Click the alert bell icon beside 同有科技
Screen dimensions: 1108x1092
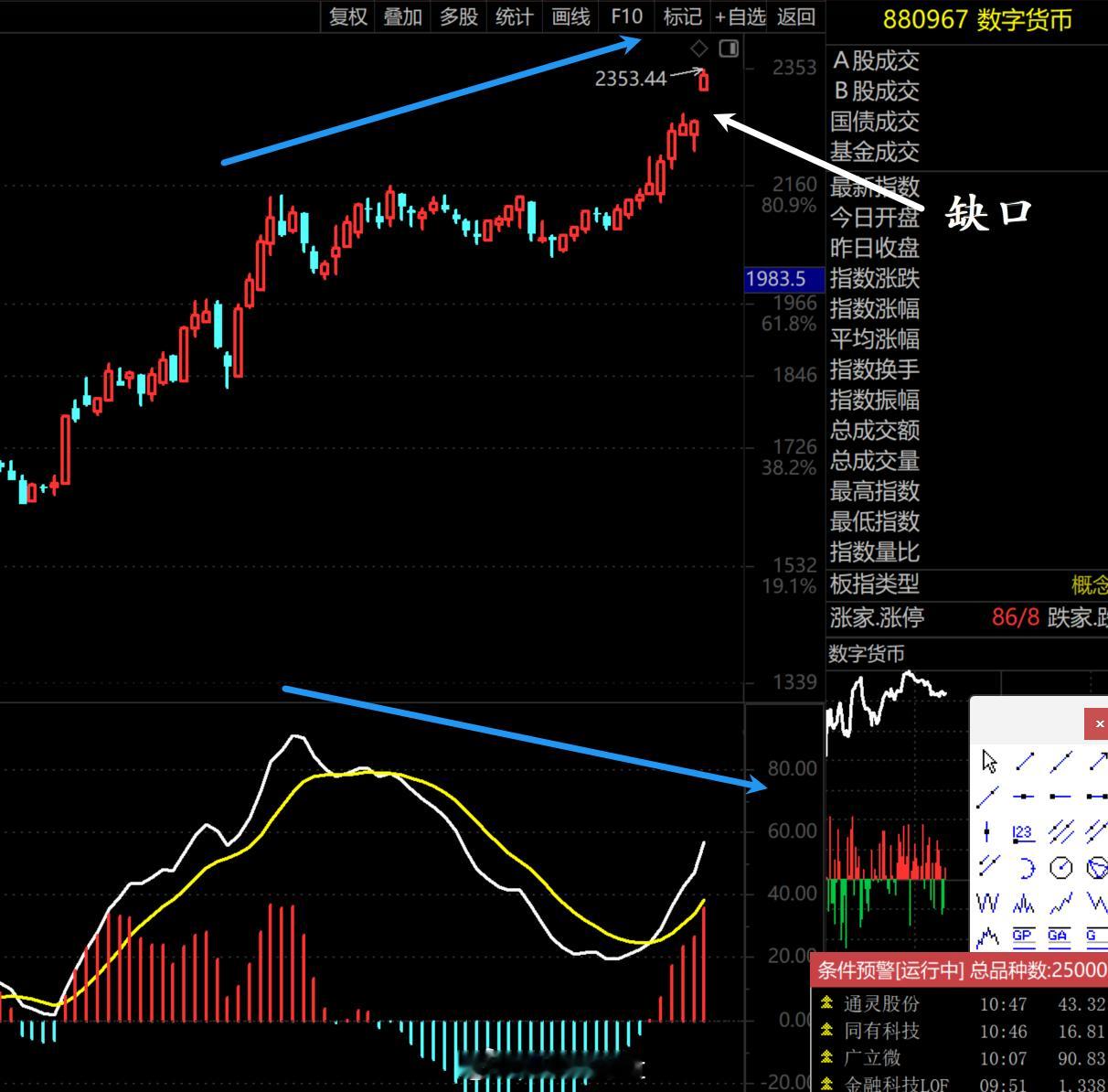tap(826, 1030)
